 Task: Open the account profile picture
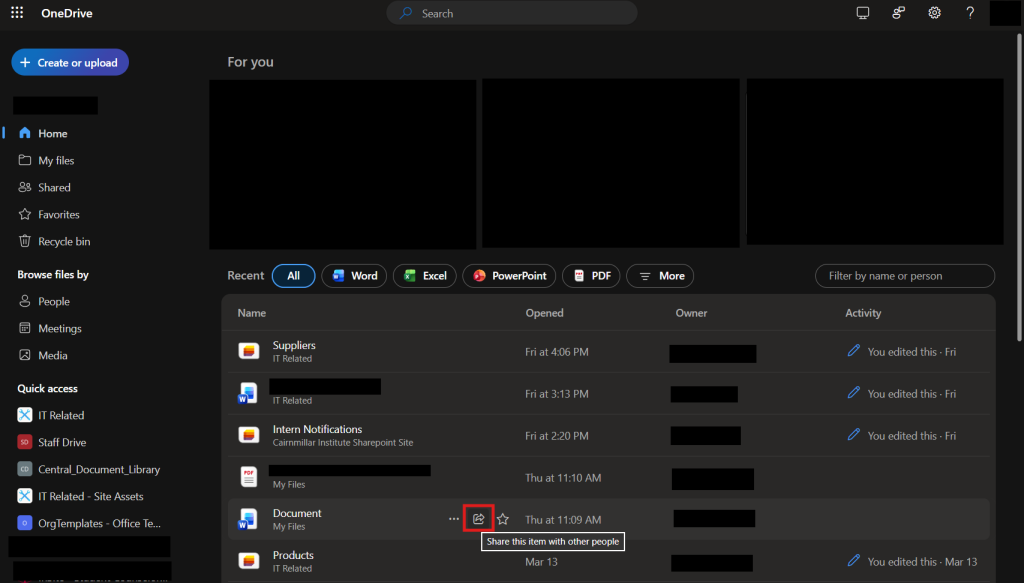coord(1005,13)
